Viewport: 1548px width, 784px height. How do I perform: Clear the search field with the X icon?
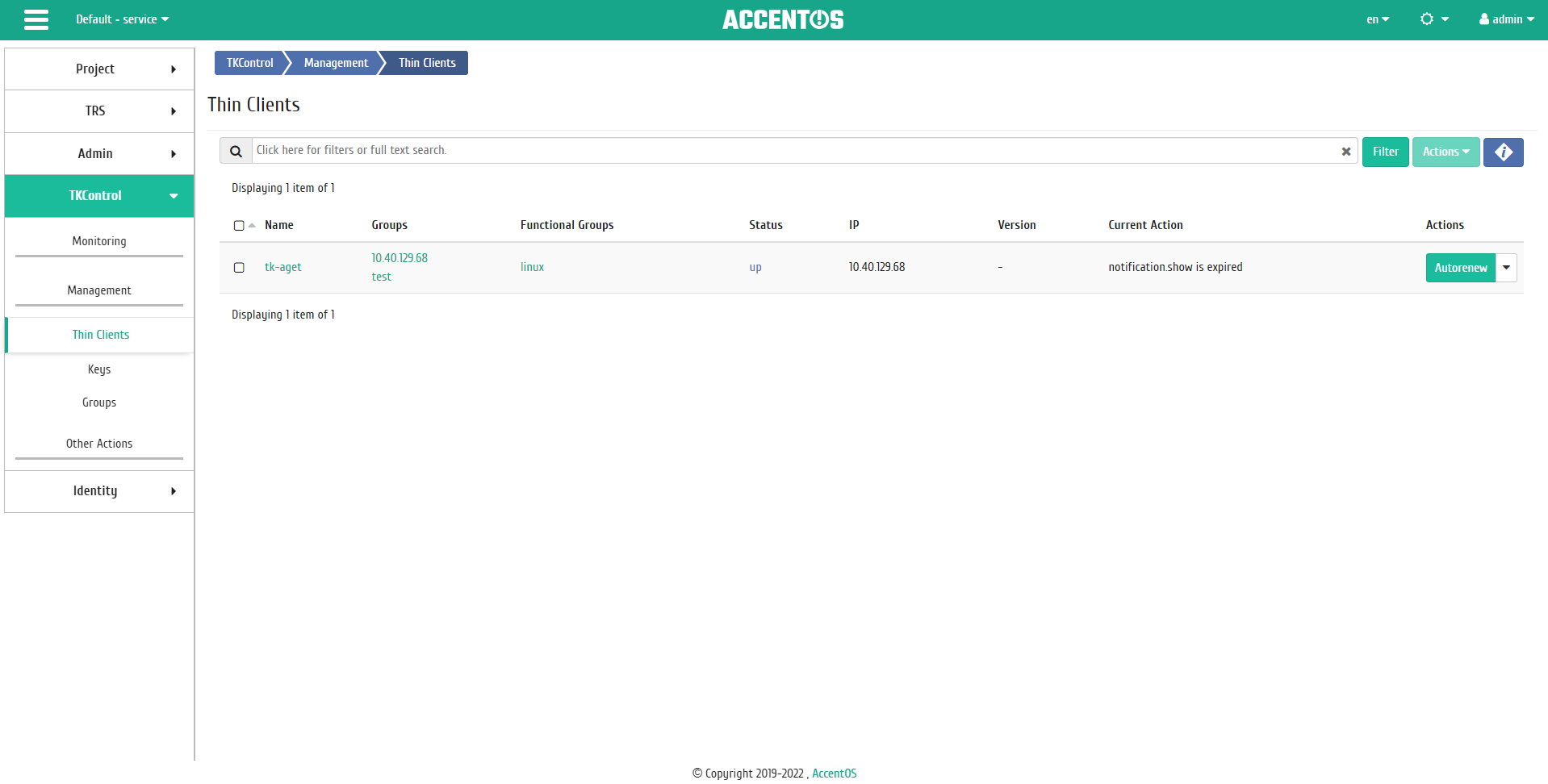(1346, 152)
